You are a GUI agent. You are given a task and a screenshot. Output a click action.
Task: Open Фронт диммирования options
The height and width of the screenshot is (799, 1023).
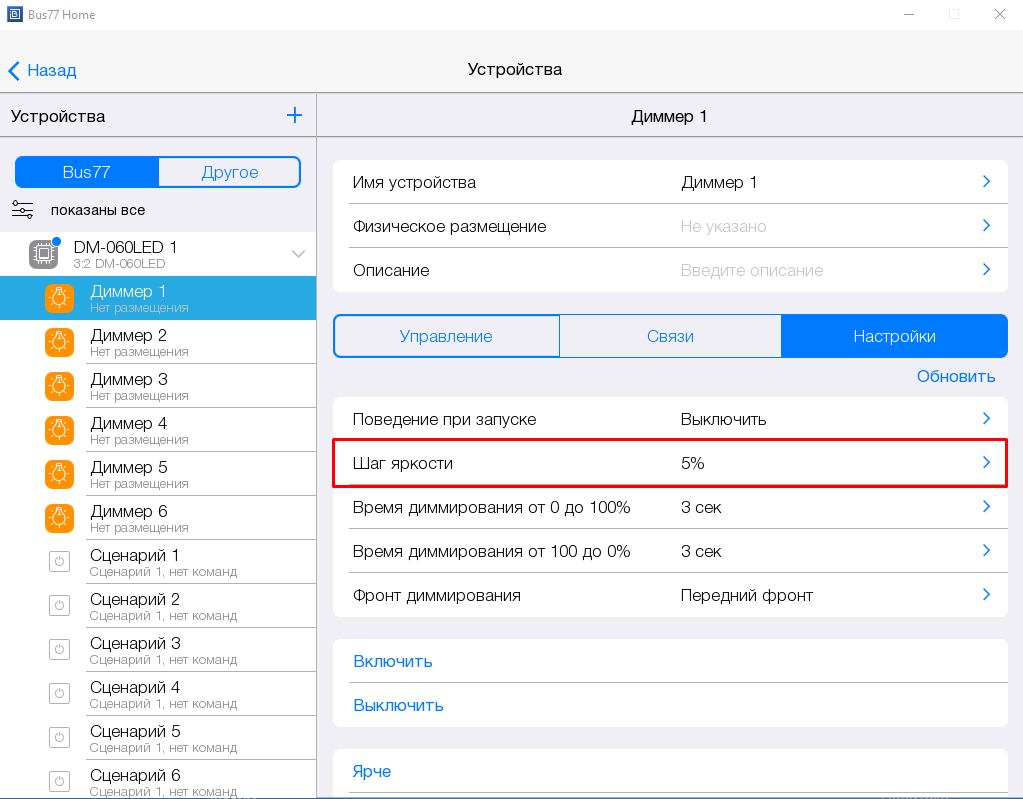click(x=669, y=595)
